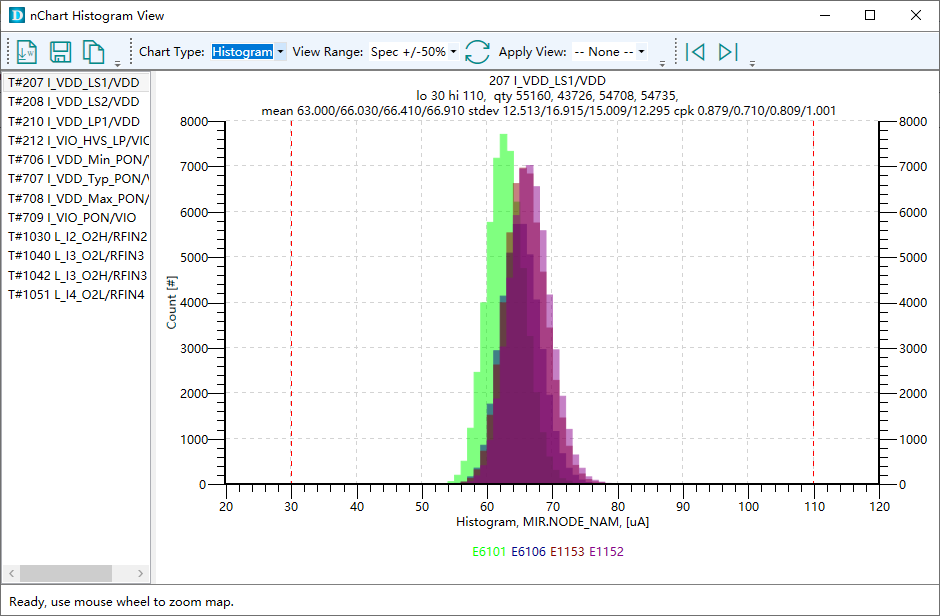Click the nChart app icon in title bar
Image resolution: width=940 pixels, height=616 pixels.
[x=16, y=16]
